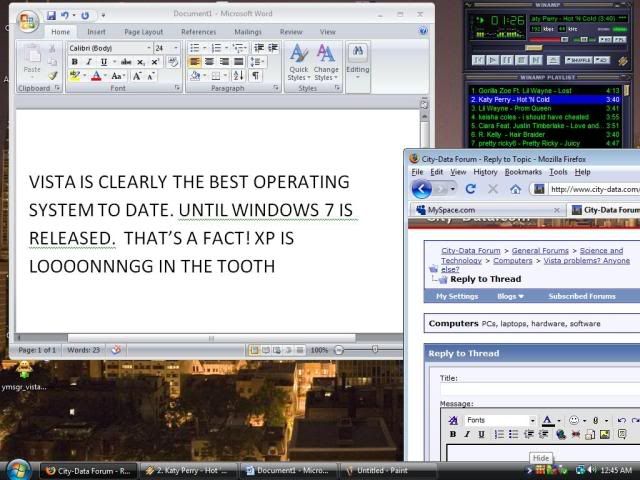
Task: Undo the last action in Word
Action: tap(64, 16)
